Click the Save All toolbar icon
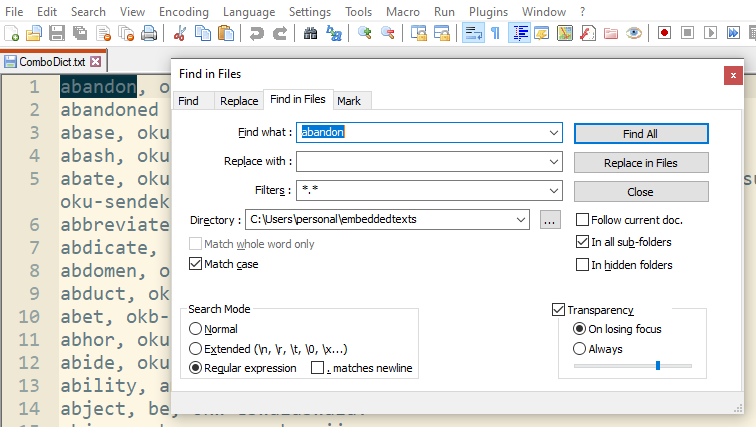 click(80, 33)
